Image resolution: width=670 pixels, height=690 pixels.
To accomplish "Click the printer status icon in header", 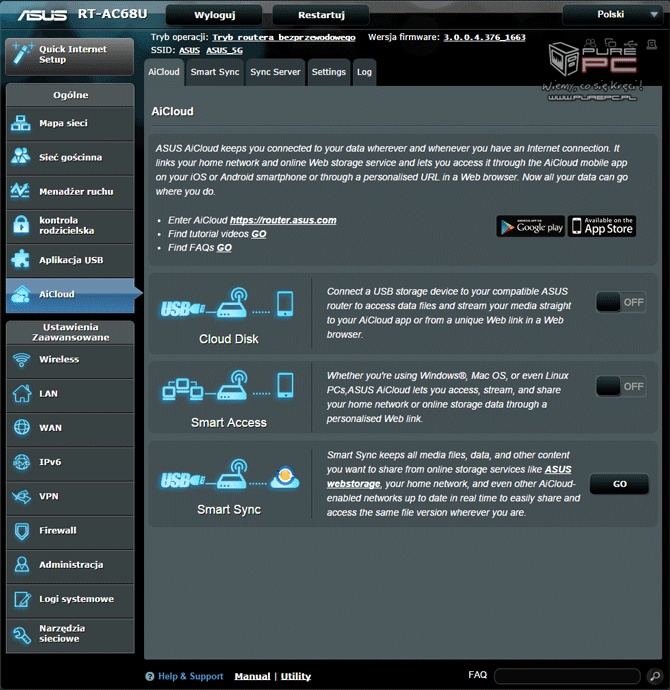I will click(652, 44).
